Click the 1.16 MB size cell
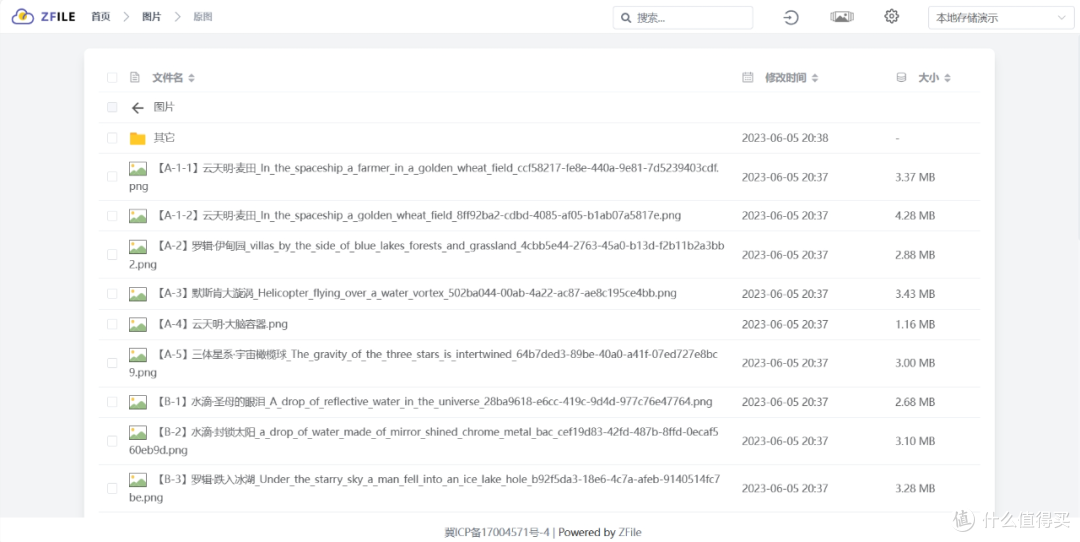 coord(915,324)
